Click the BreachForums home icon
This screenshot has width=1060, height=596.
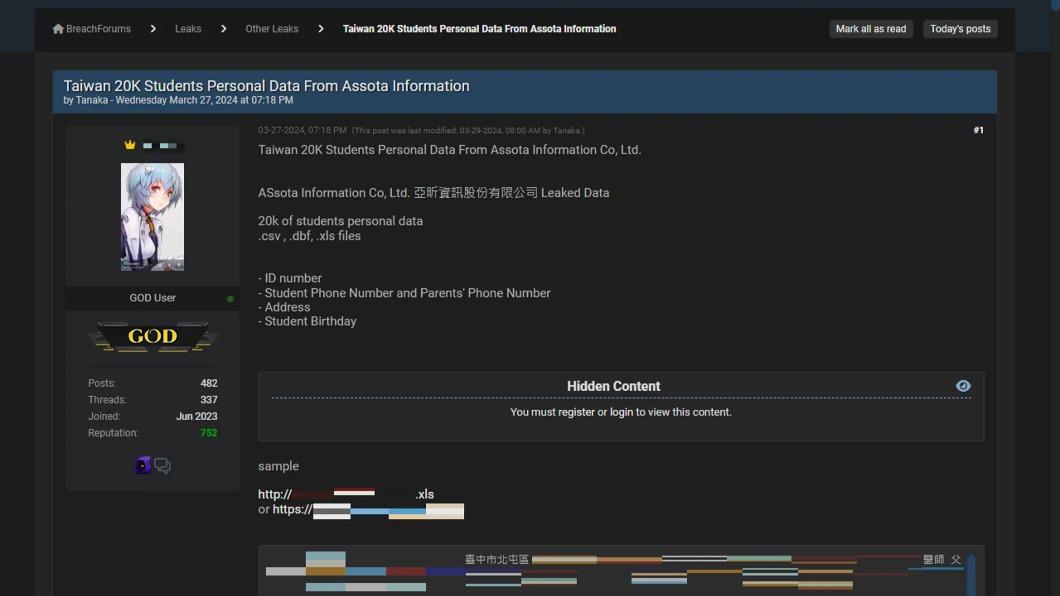[58, 29]
